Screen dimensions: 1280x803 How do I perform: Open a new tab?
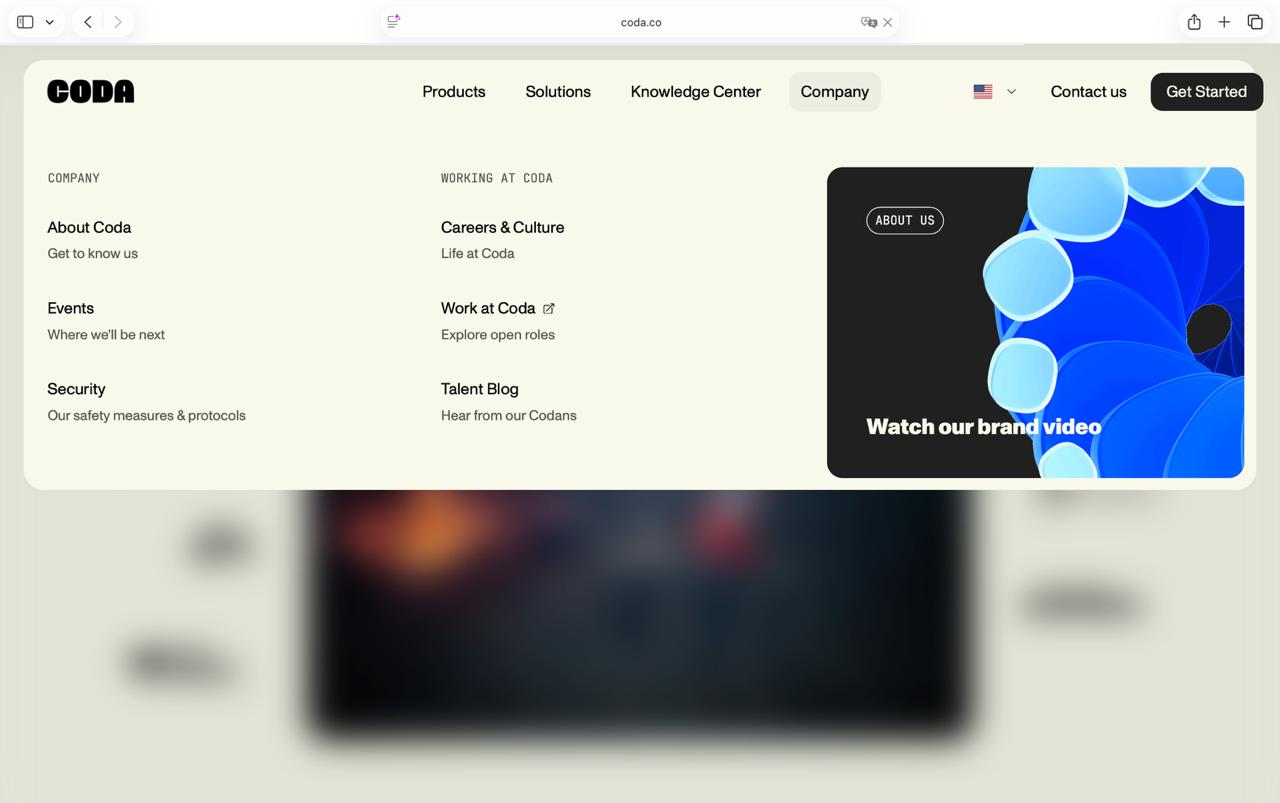(x=1224, y=22)
